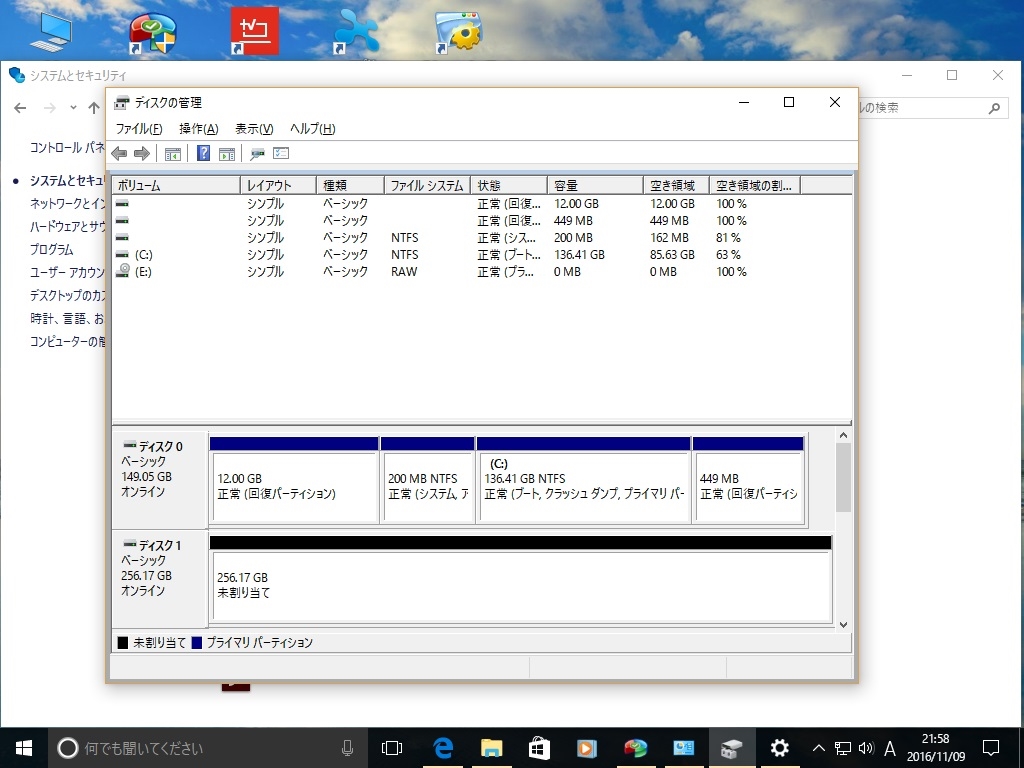Click the Forward arrow in Disk Management toolbar
1024x768 pixels.
141,153
